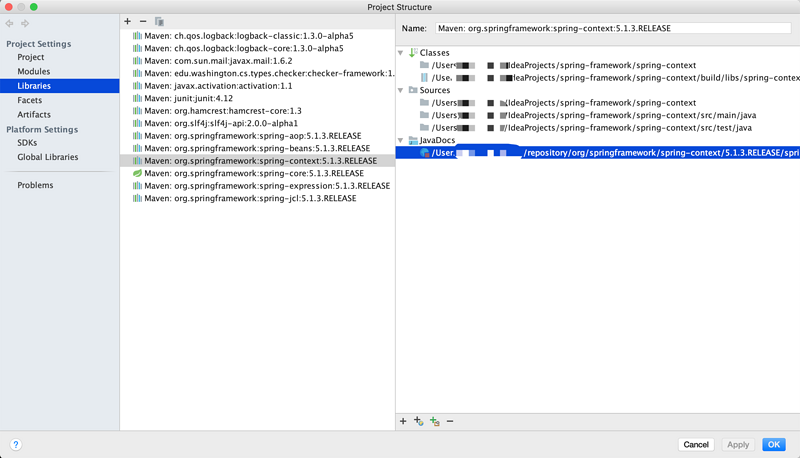Select Maven spring-expression:5.1.3.RELEASE library
The image size is (800, 458).
[258, 186]
